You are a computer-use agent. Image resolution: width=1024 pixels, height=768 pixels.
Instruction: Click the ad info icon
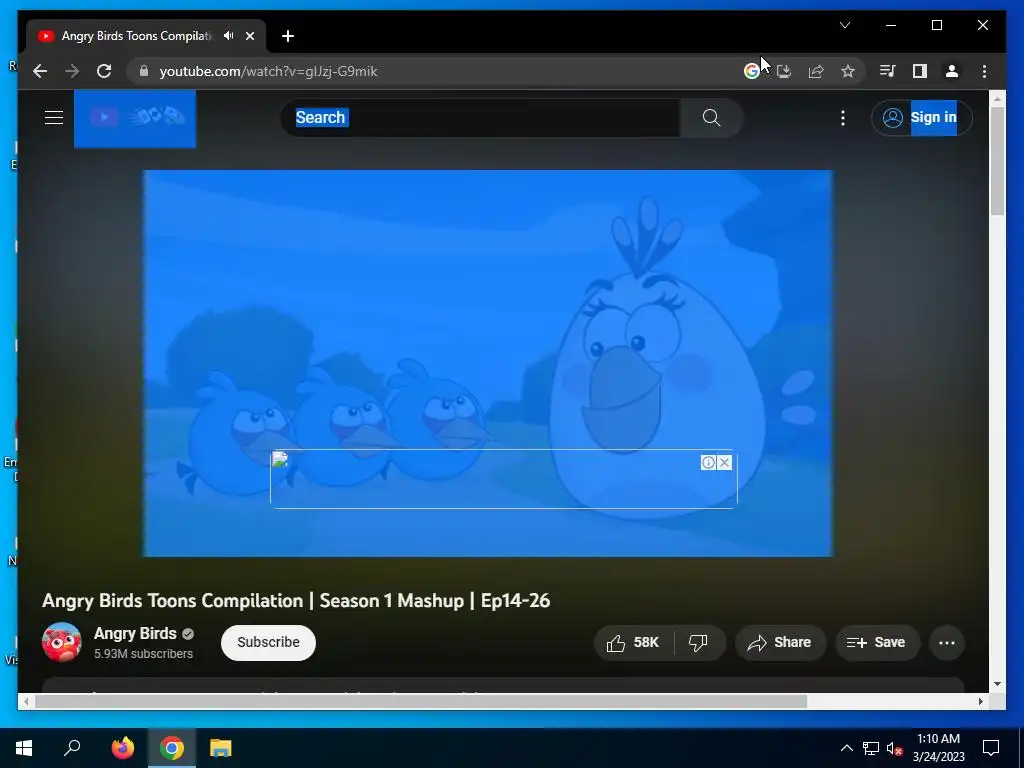[x=709, y=462]
